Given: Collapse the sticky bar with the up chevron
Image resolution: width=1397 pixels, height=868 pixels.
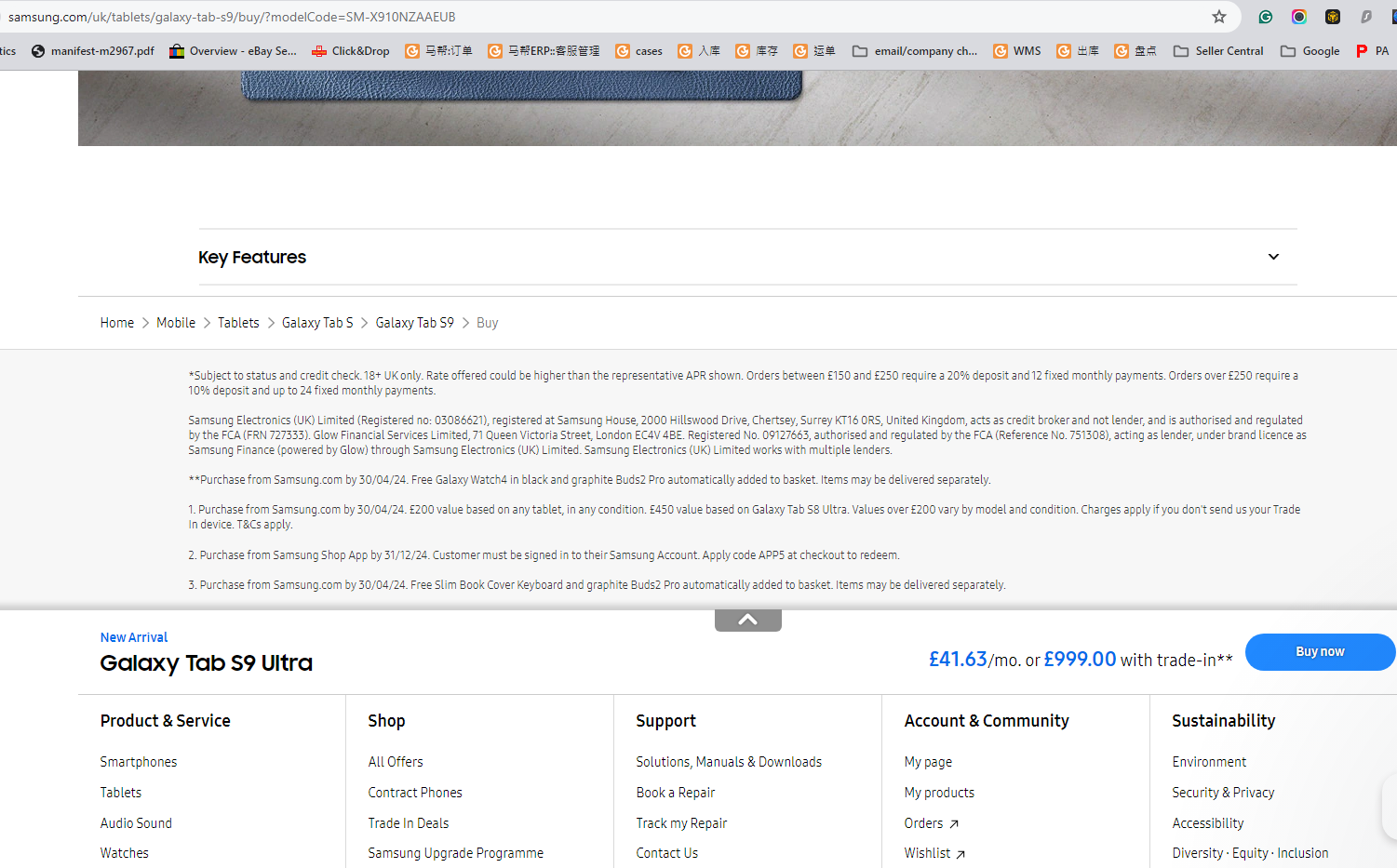Looking at the screenshot, I should pos(747,620).
